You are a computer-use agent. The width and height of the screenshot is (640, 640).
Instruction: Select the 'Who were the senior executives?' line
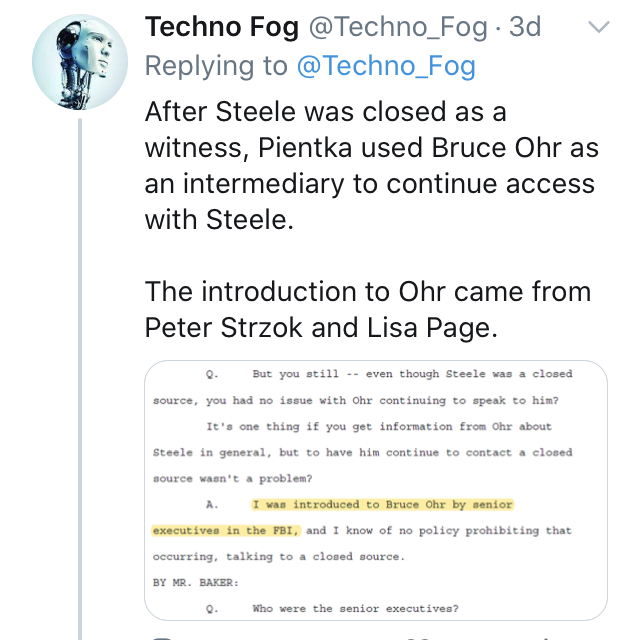(355, 609)
